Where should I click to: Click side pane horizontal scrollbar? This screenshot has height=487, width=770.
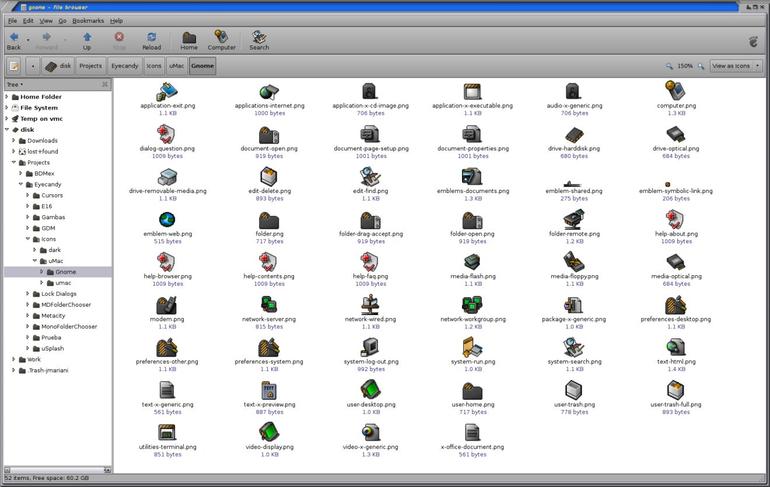(57, 470)
